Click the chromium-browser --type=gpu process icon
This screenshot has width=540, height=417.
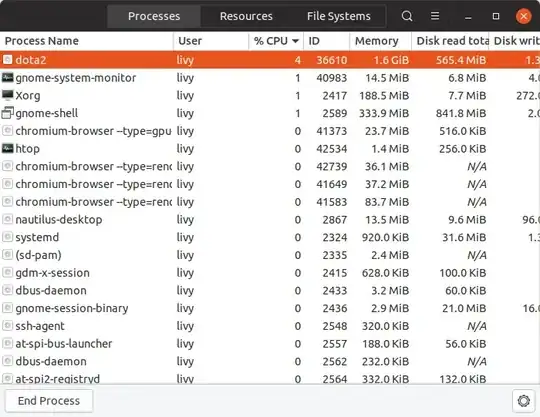pos(8,131)
